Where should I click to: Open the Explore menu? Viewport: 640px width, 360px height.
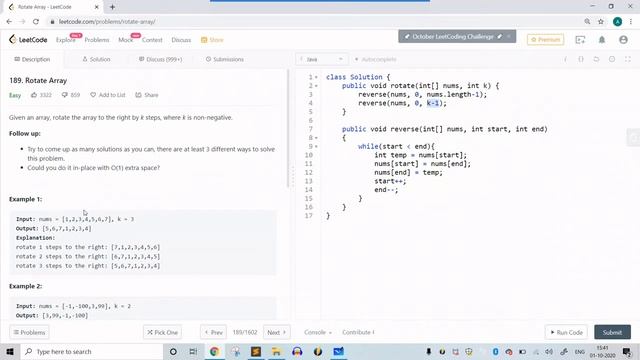click(x=66, y=40)
